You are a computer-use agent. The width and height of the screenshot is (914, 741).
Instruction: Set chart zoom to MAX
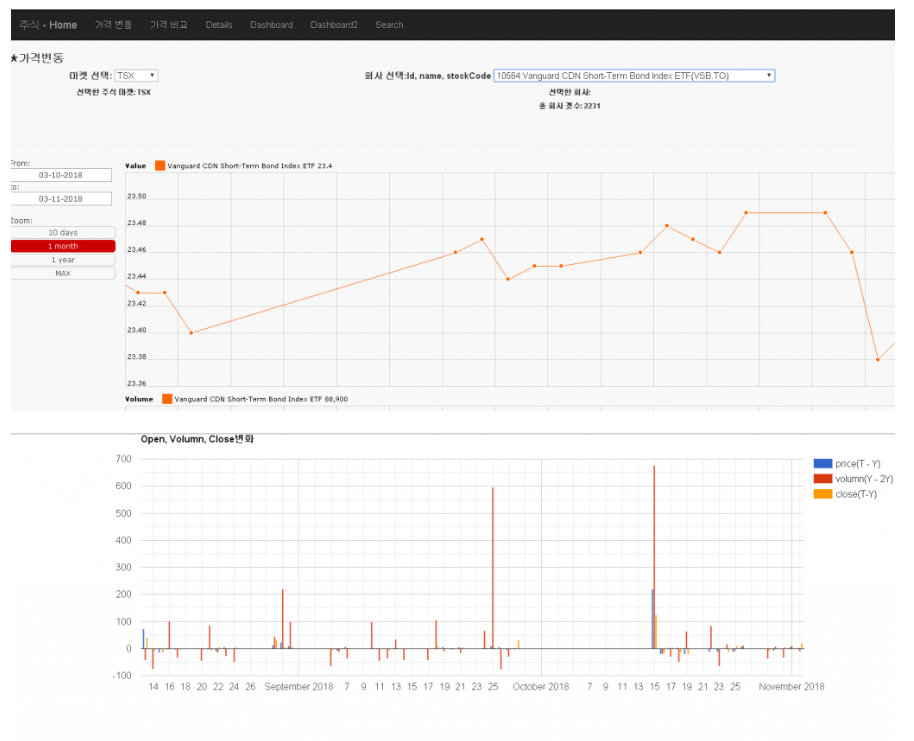(63, 273)
